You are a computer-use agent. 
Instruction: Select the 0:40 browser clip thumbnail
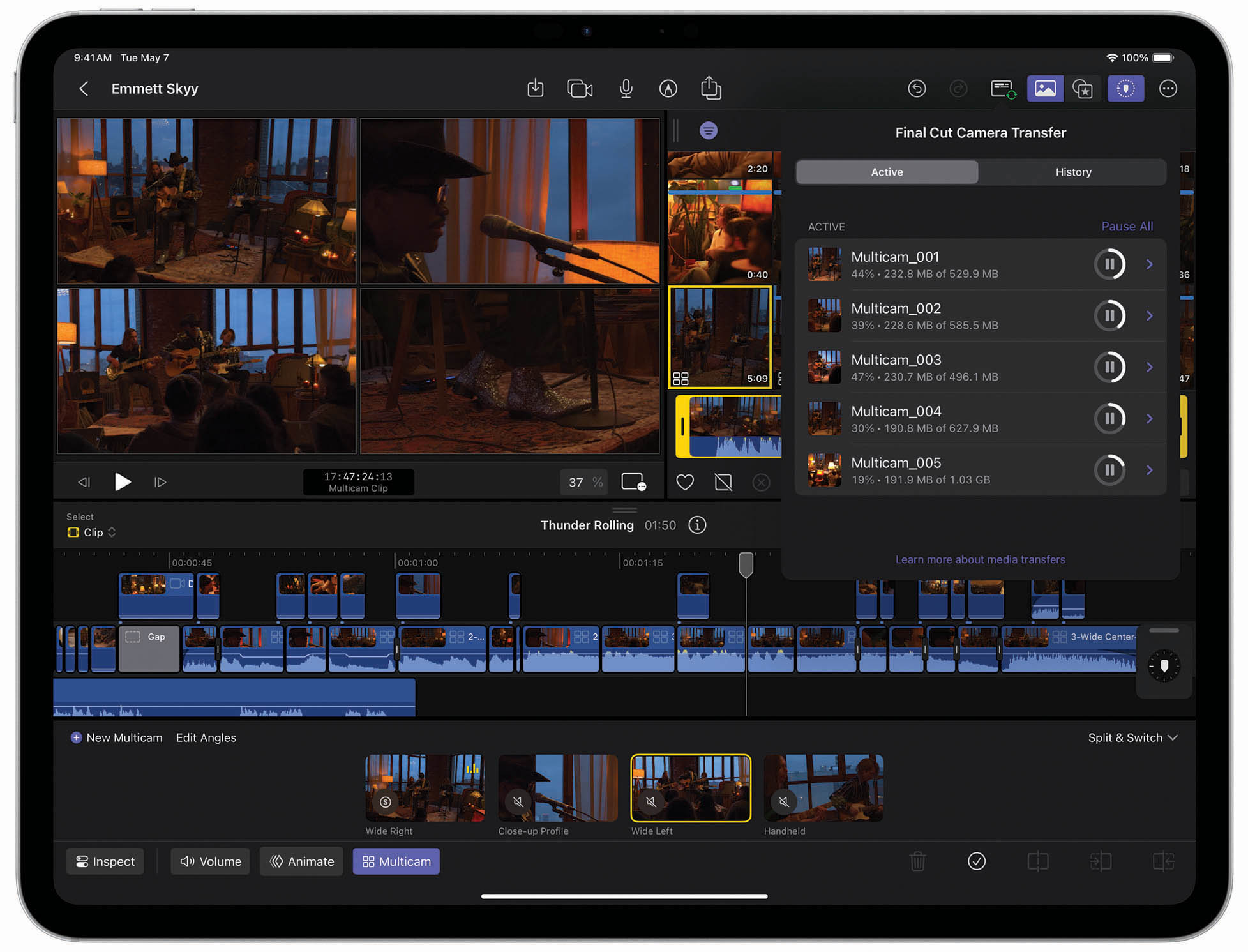[719, 232]
